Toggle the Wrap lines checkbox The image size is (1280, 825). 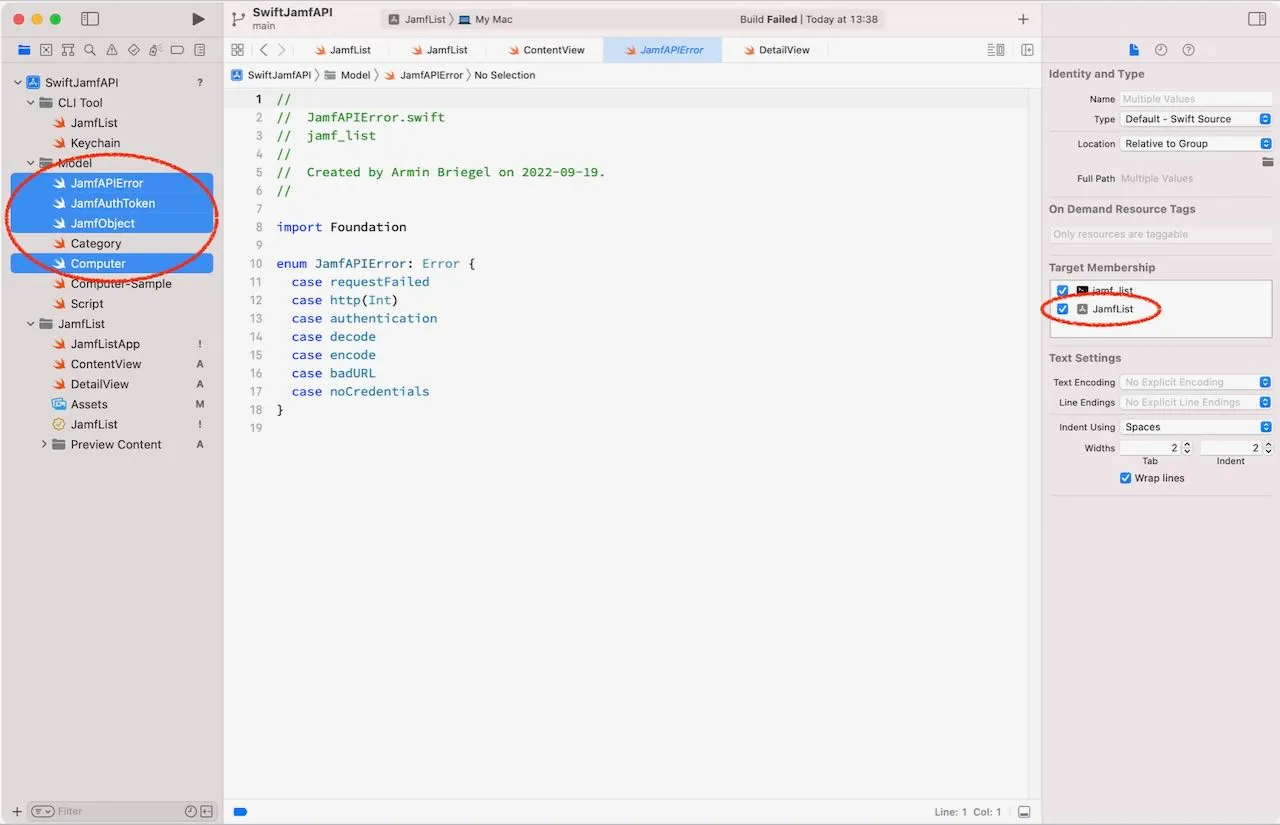point(1125,478)
